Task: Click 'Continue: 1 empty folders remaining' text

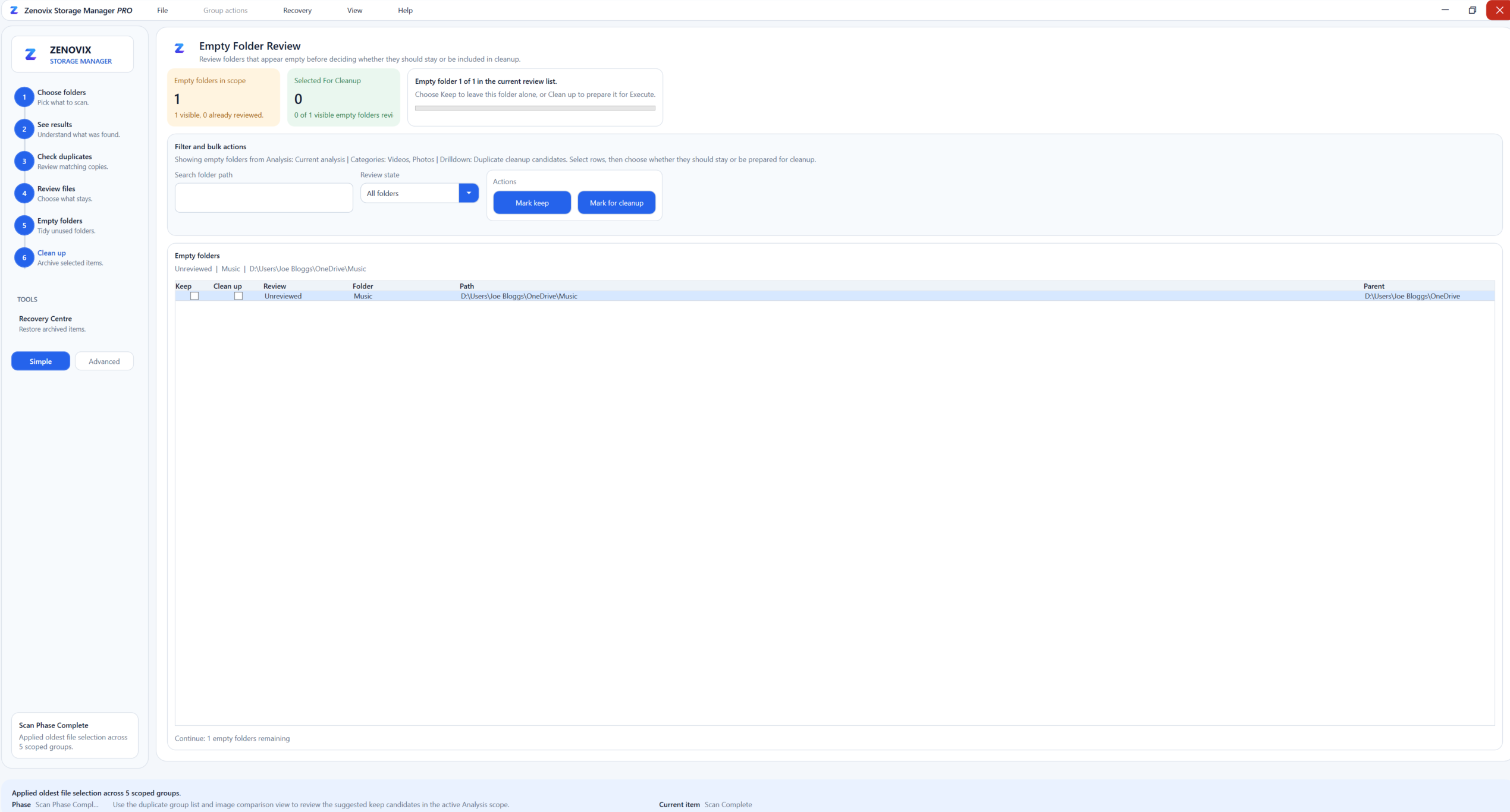Action: [x=233, y=738]
